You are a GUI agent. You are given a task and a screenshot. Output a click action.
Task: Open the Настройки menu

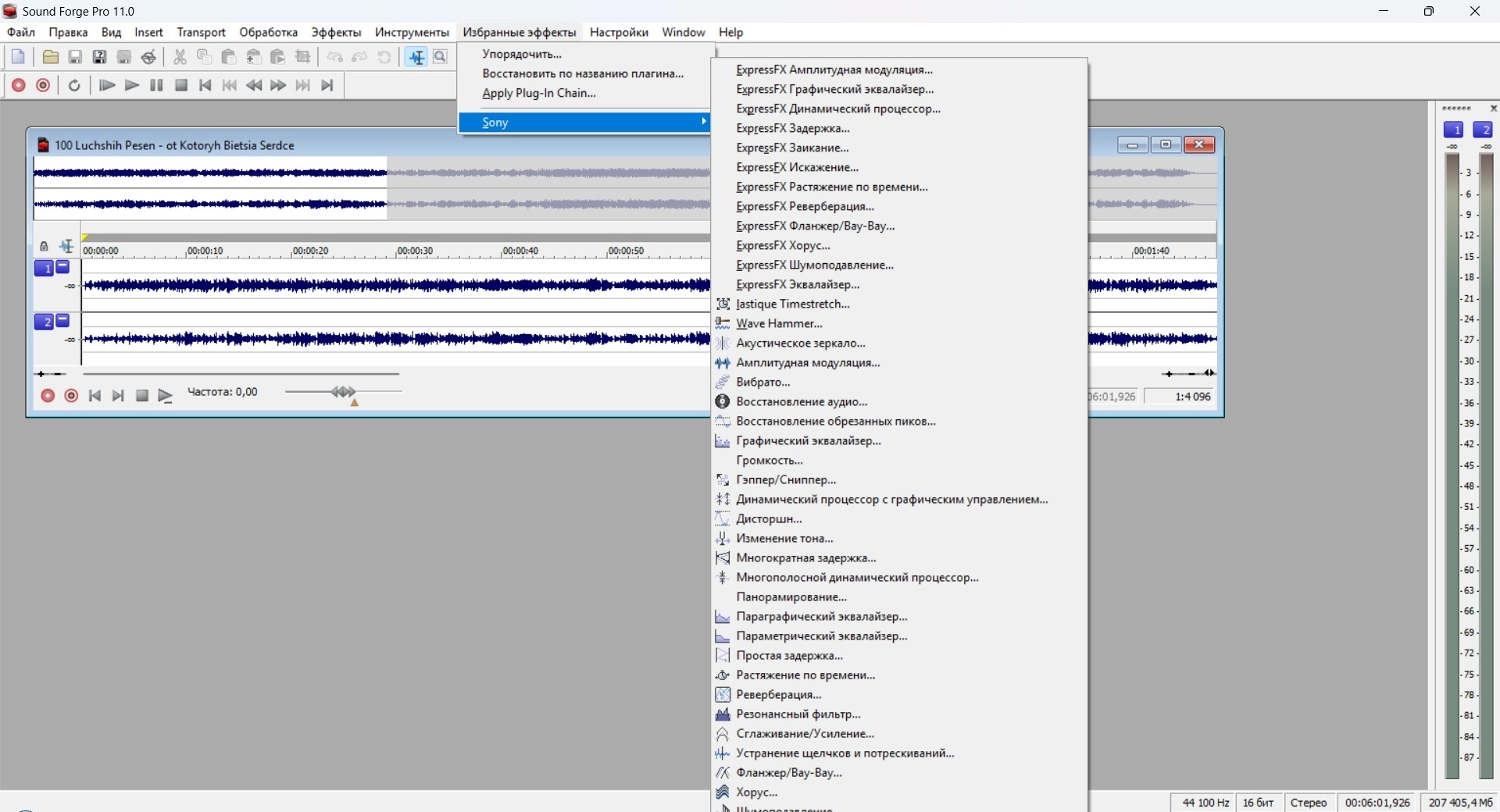(620, 32)
